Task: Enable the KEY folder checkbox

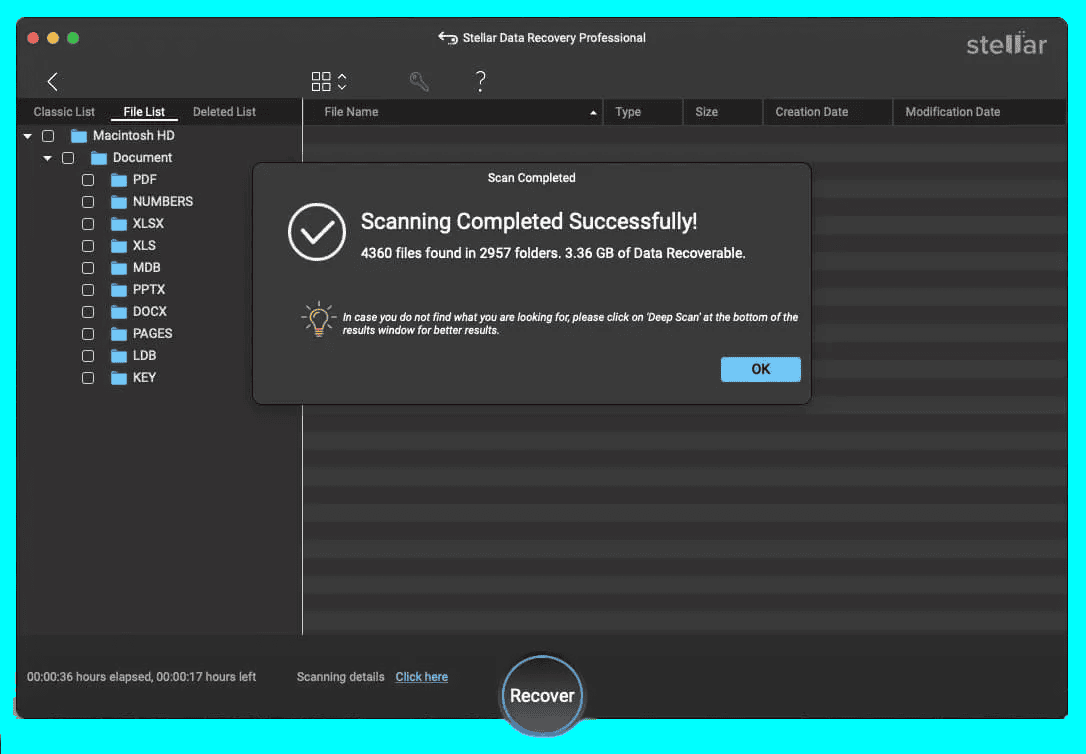Action: pos(88,378)
